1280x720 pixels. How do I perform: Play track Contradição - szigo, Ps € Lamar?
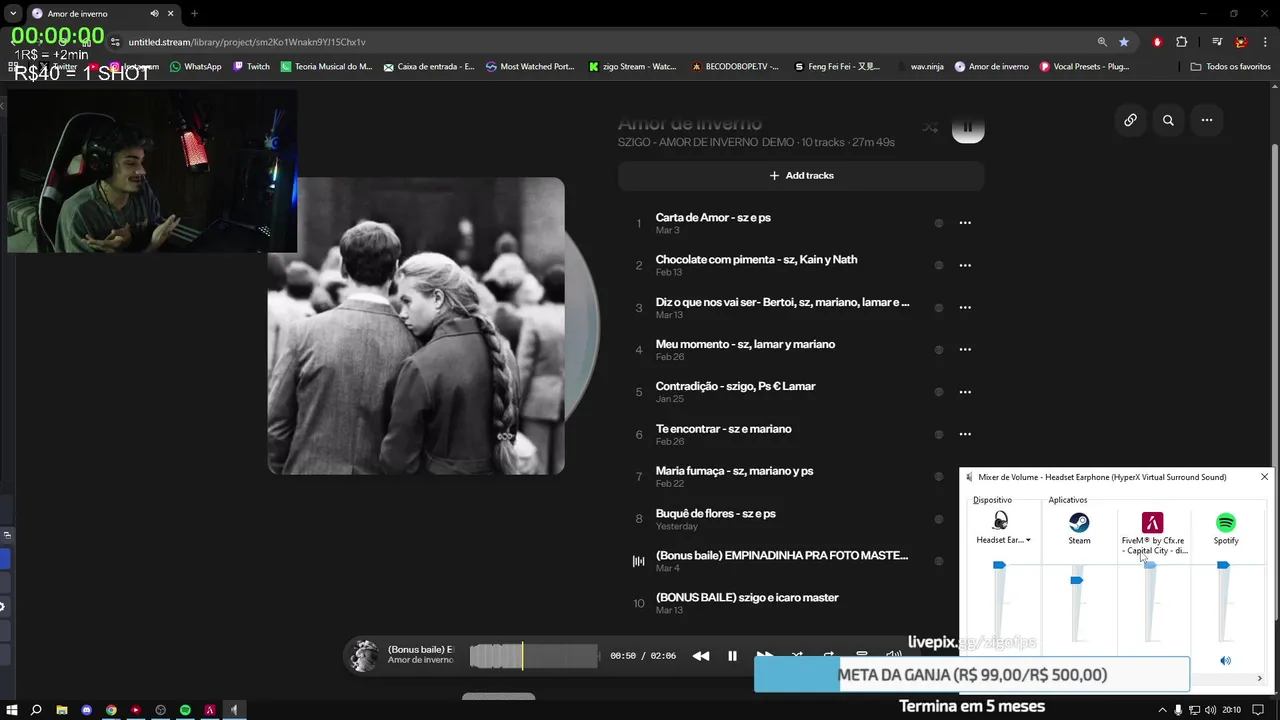[x=735, y=386]
